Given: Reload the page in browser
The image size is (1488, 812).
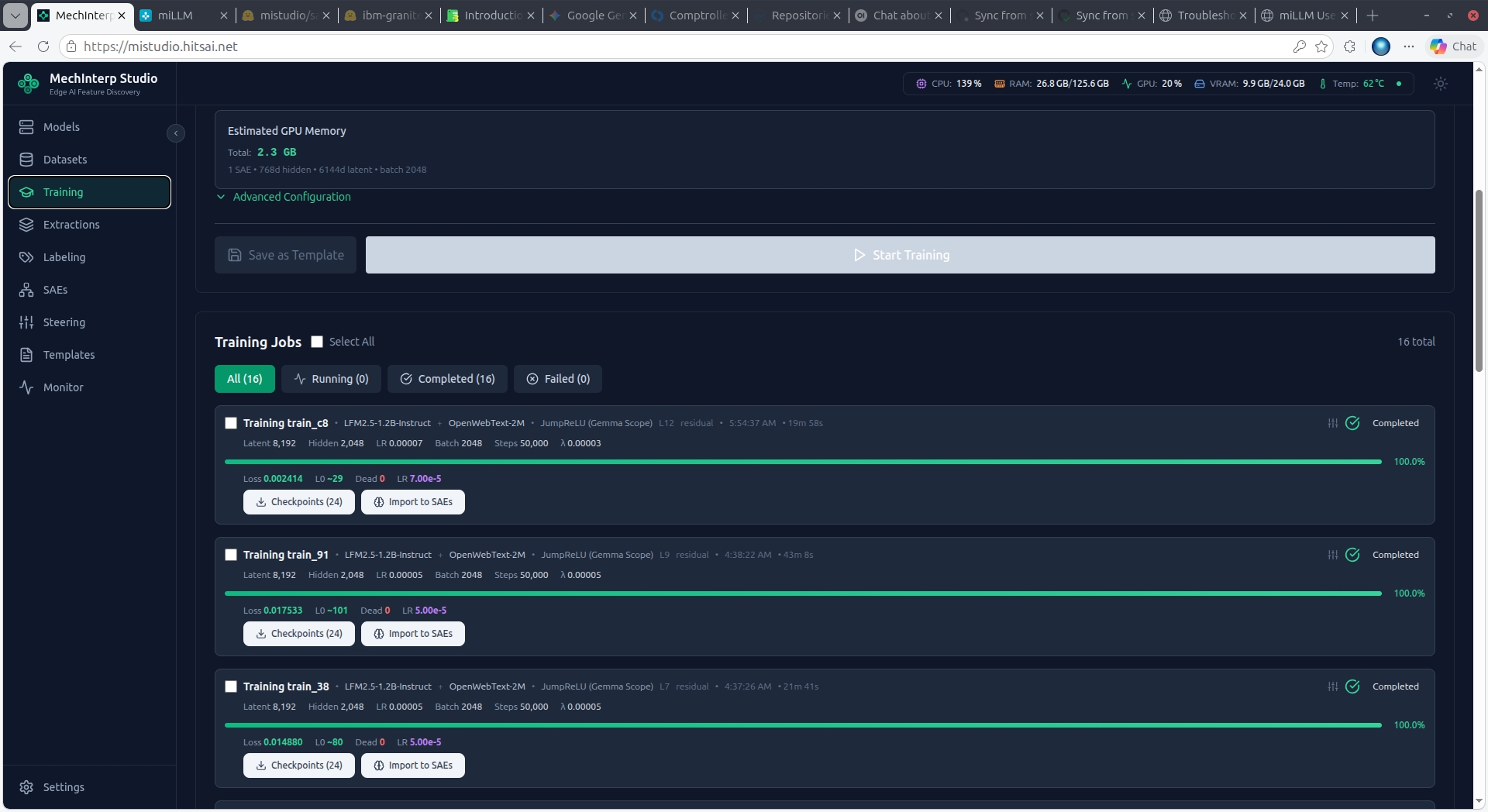Looking at the screenshot, I should [x=43, y=46].
